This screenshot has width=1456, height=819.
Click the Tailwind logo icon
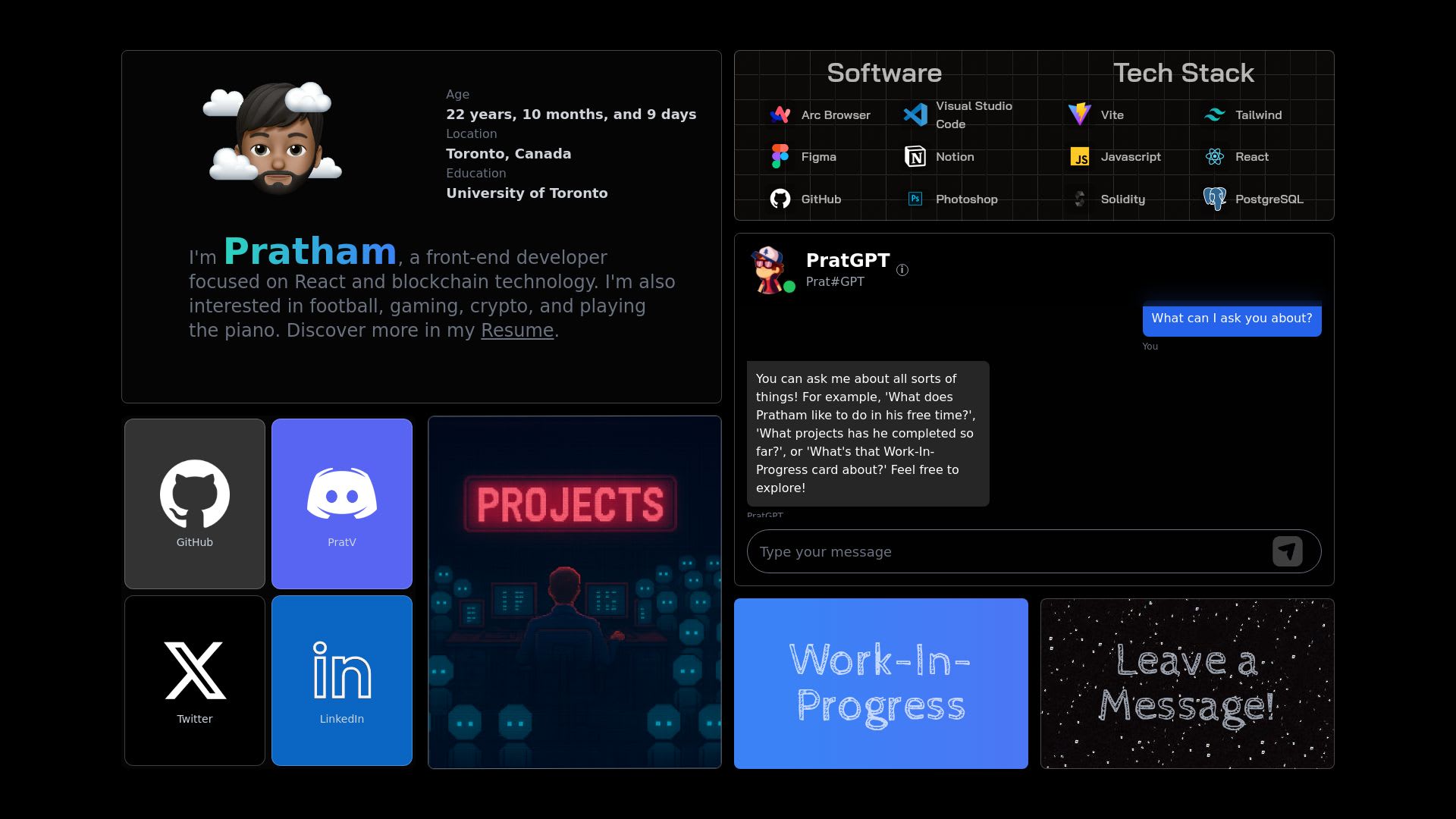(1215, 115)
